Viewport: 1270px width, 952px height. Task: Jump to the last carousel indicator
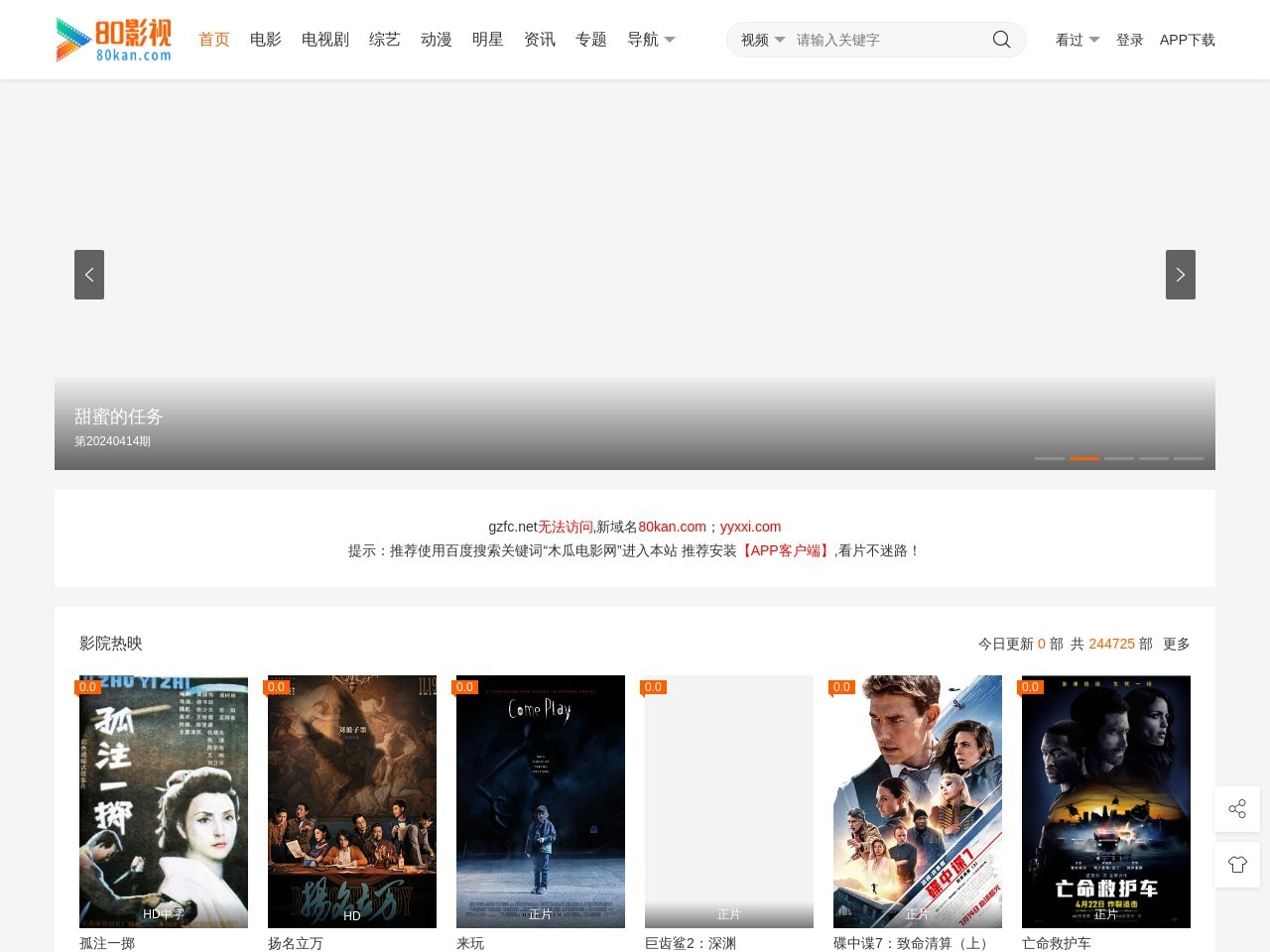(x=1188, y=458)
